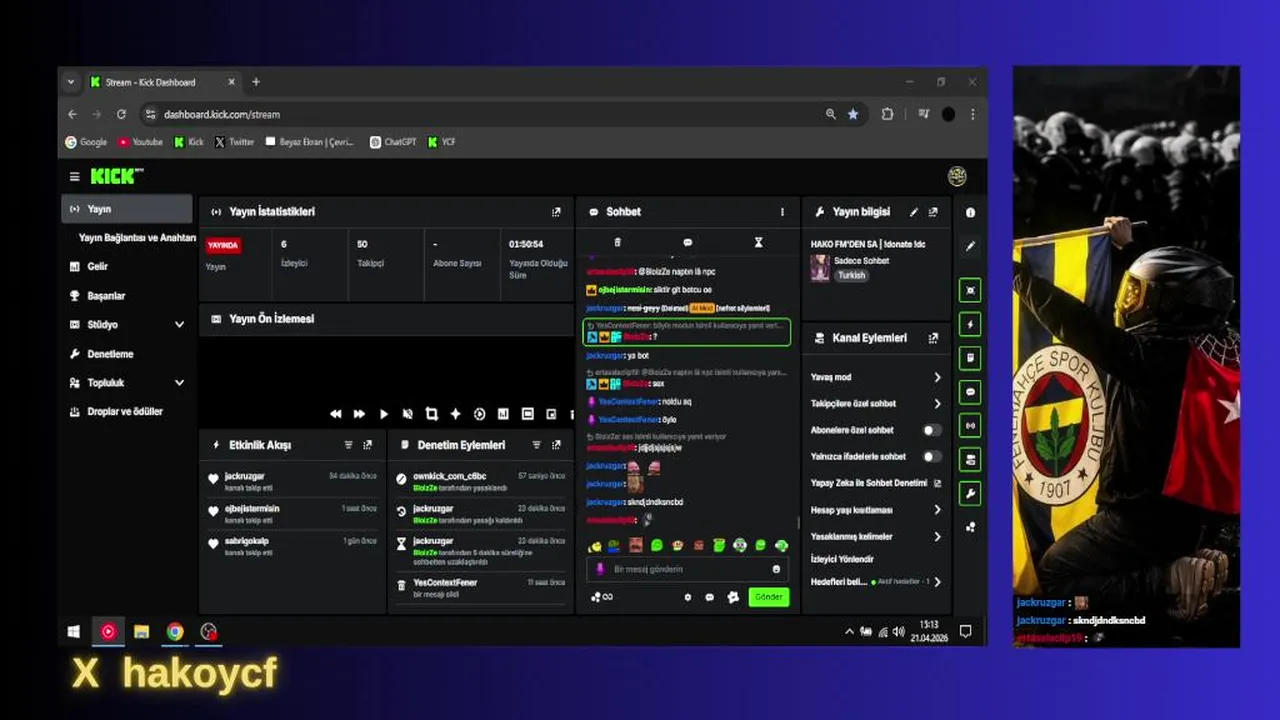Open the Kick hamburger menu

pyautogui.click(x=74, y=177)
